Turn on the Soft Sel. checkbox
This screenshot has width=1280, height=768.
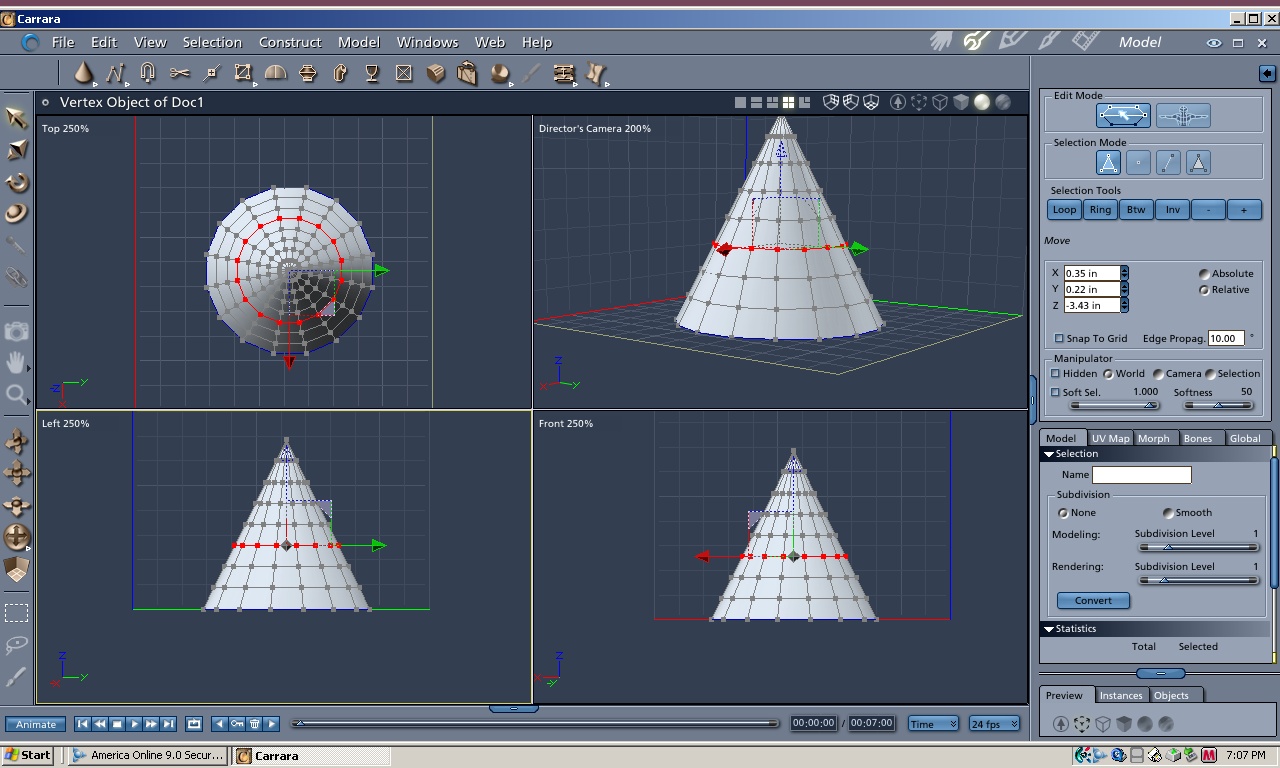(1056, 392)
